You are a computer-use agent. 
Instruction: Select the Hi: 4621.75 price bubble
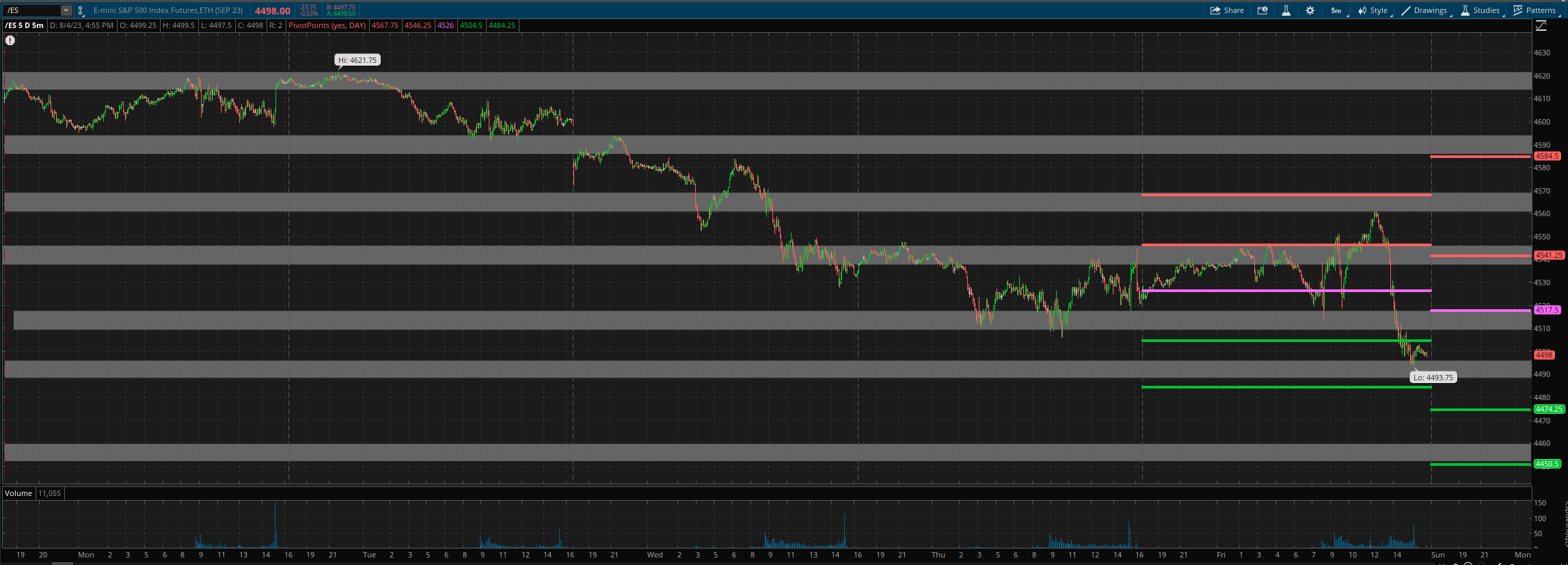coord(357,60)
